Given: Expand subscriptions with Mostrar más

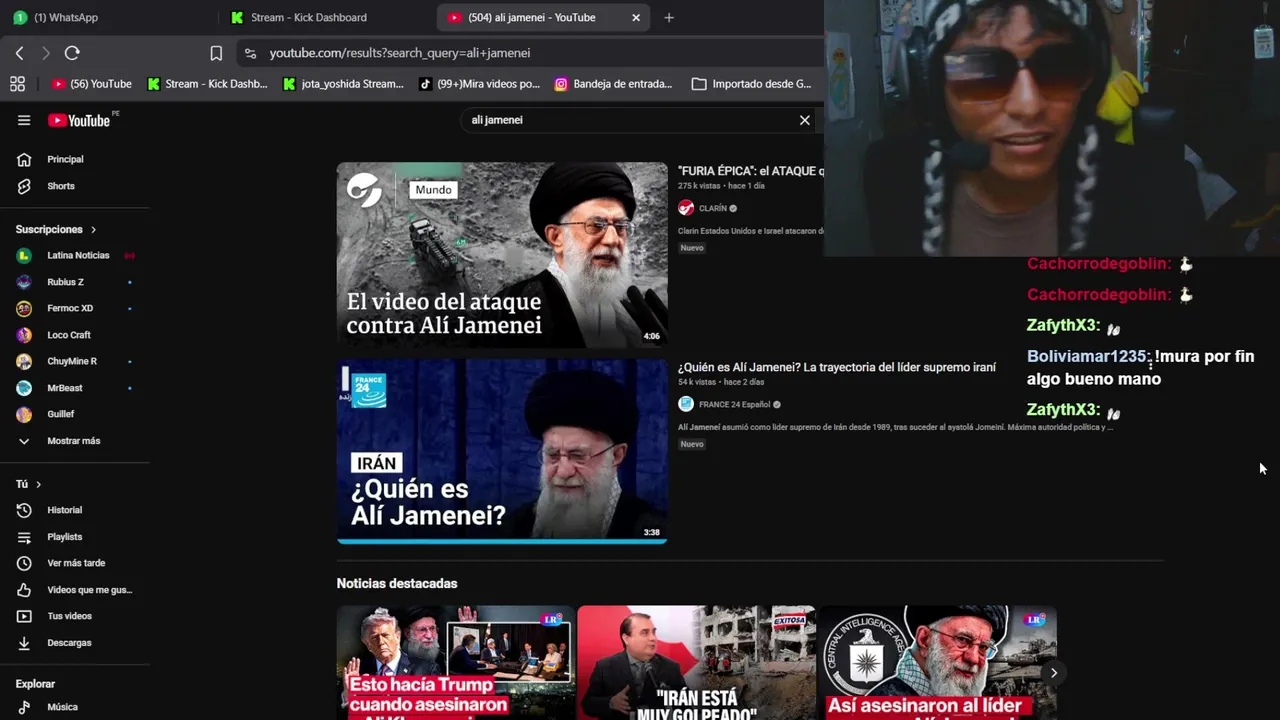Looking at the screenshot, I should coord(75,441).
